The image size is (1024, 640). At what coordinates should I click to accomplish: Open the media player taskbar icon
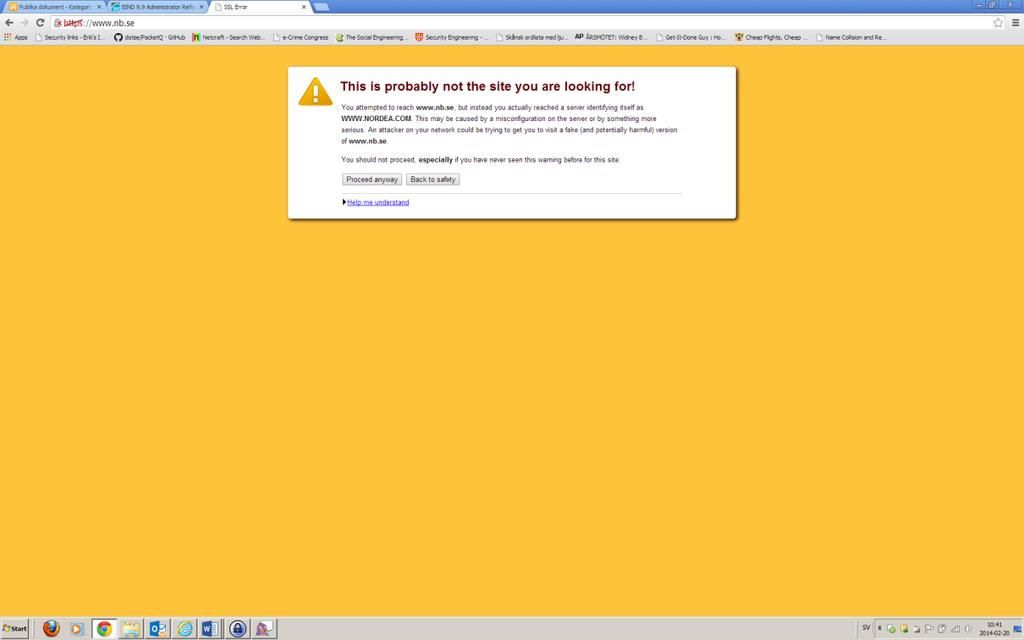tap(77, 629)
